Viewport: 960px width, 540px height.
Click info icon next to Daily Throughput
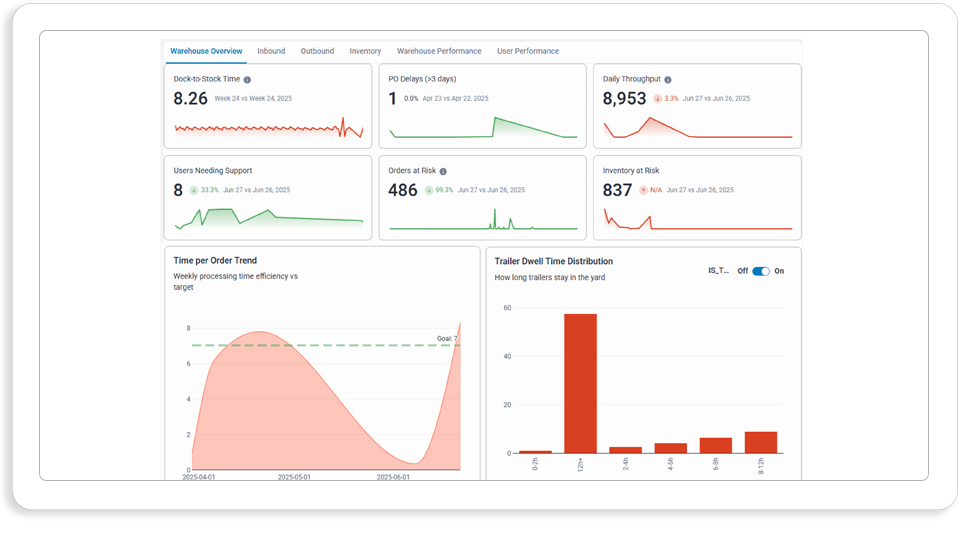click(668, 80)
